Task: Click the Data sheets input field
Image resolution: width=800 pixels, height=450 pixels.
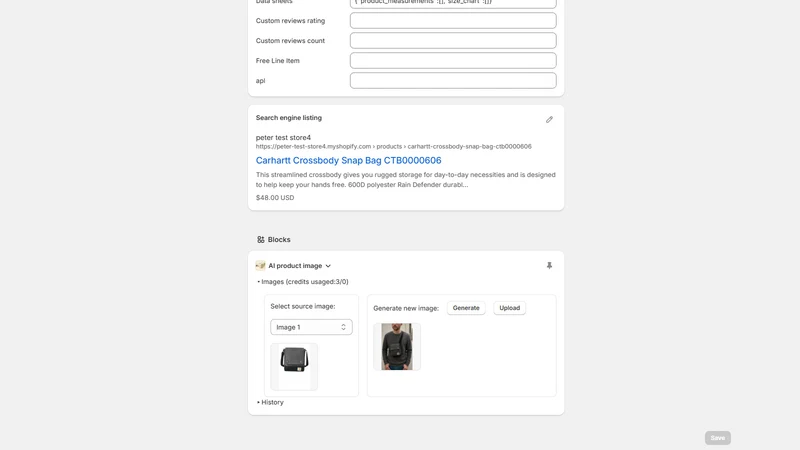Action: 453,3
